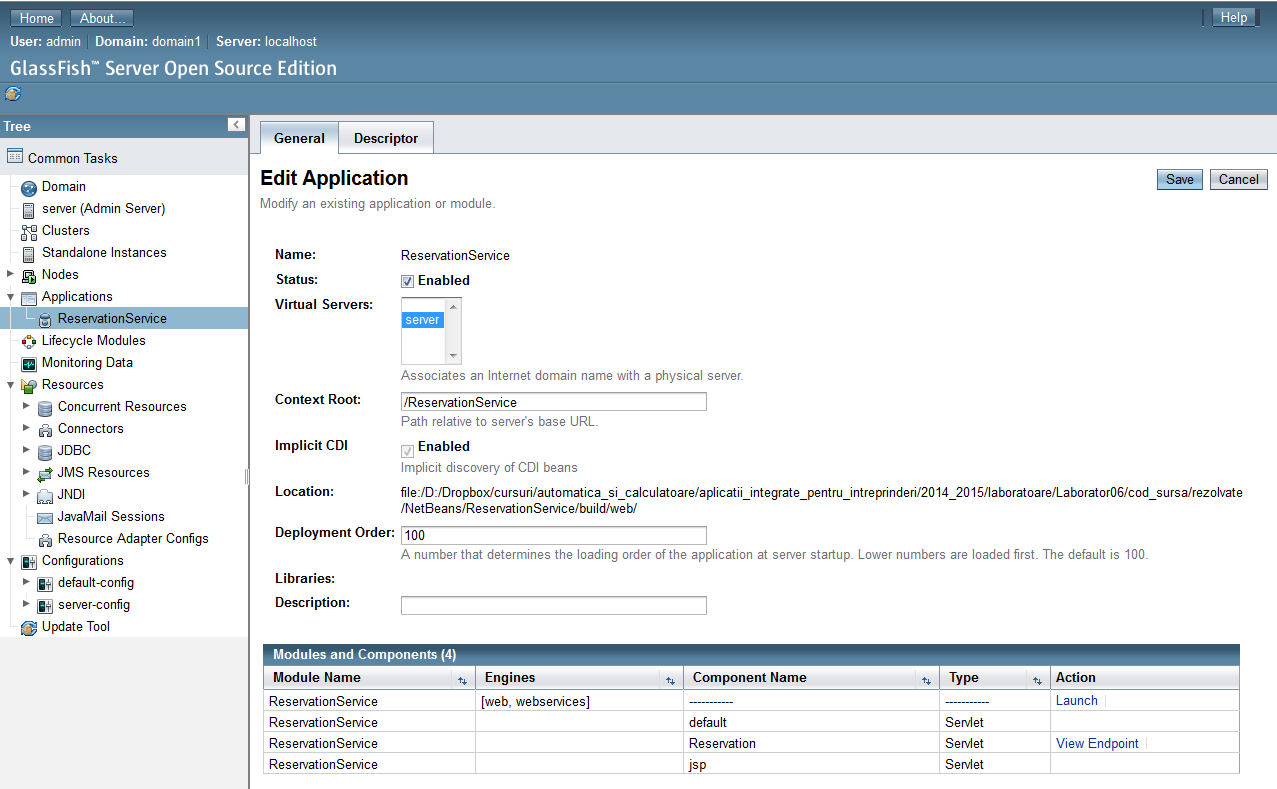
Task: Select the '[web, webservices]' engines cell
Action: 579,701
